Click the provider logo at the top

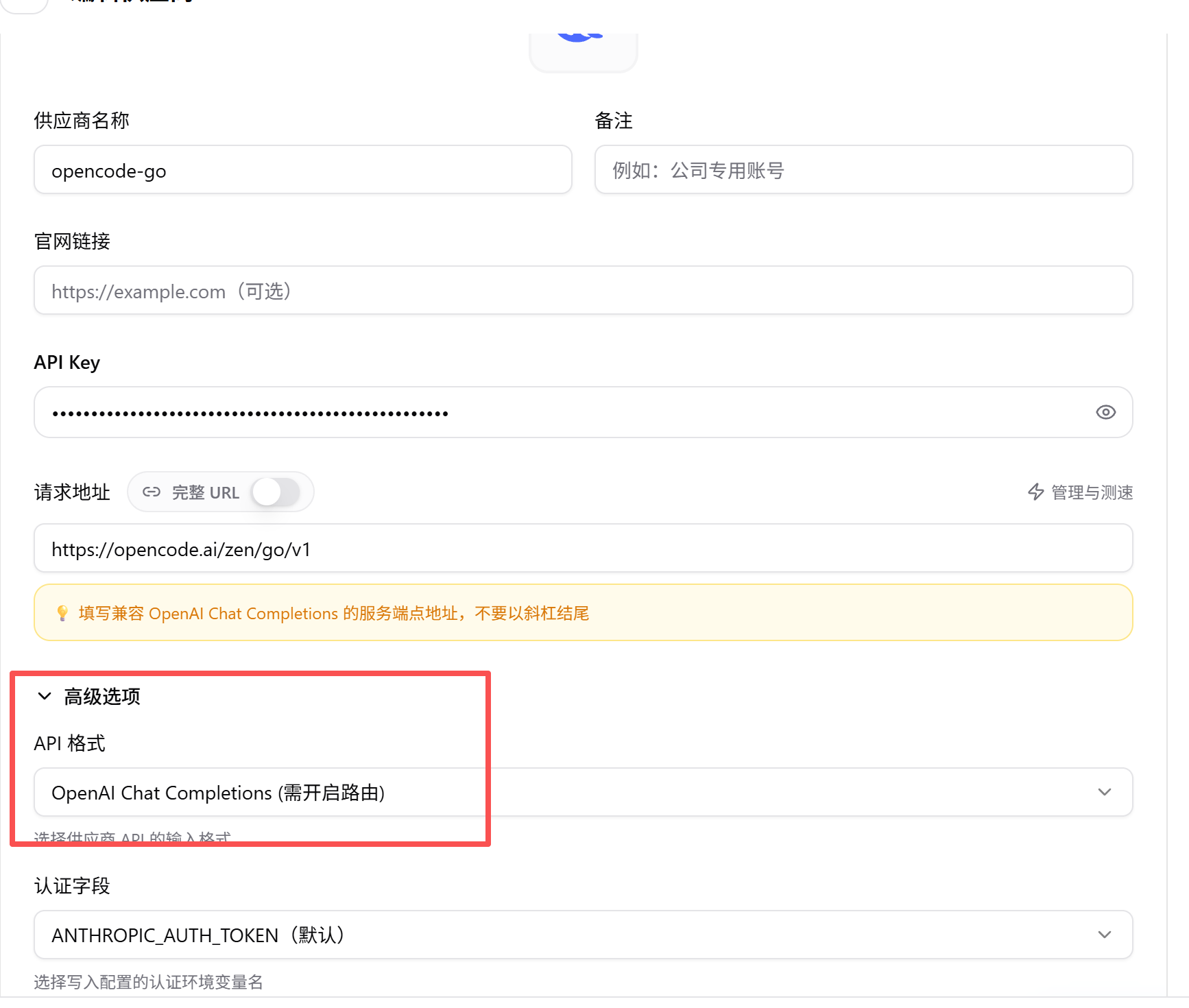click(584, 51)
